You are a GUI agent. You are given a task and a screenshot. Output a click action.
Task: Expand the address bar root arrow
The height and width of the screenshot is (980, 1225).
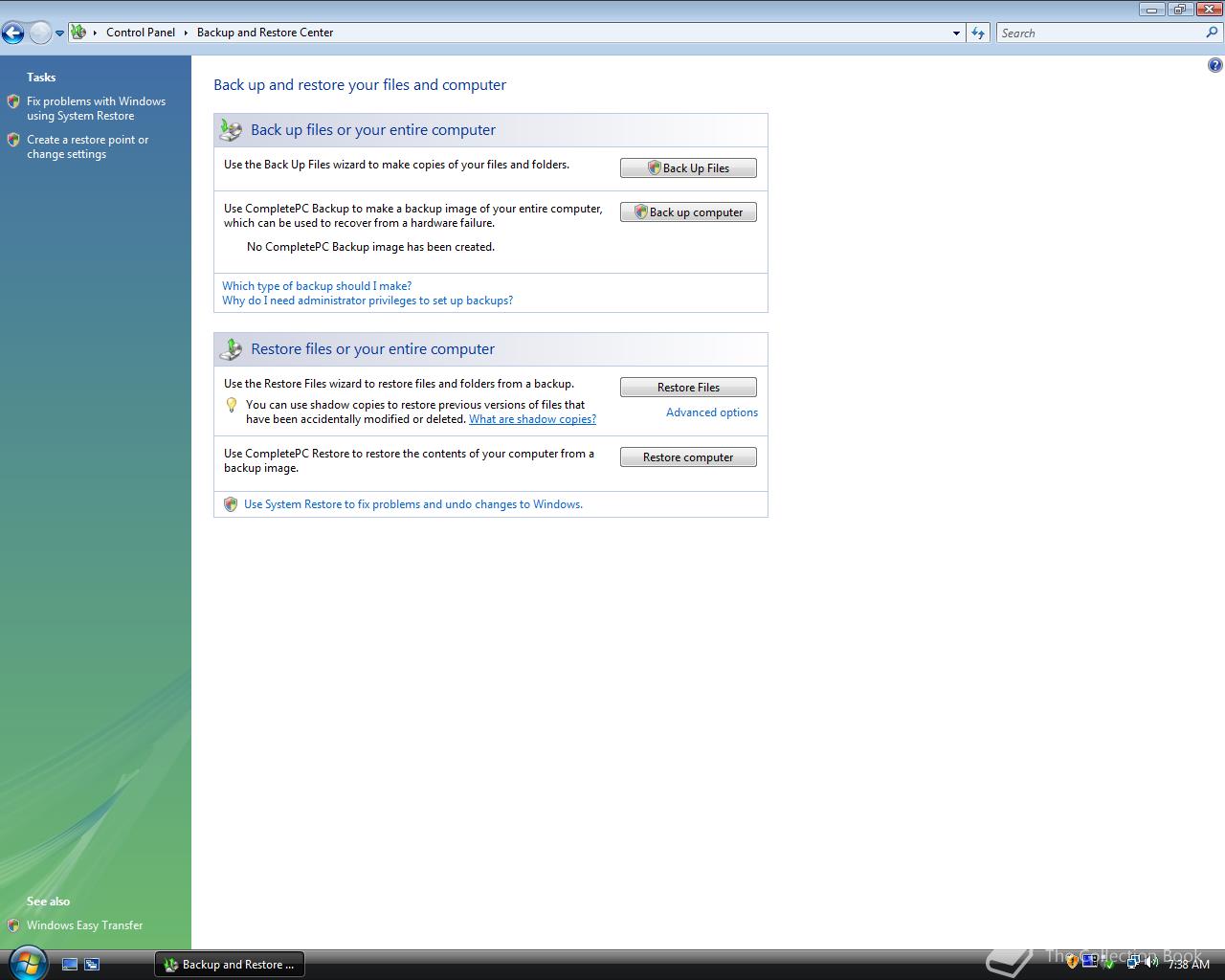pyautogui.click(x=95, y=33)
